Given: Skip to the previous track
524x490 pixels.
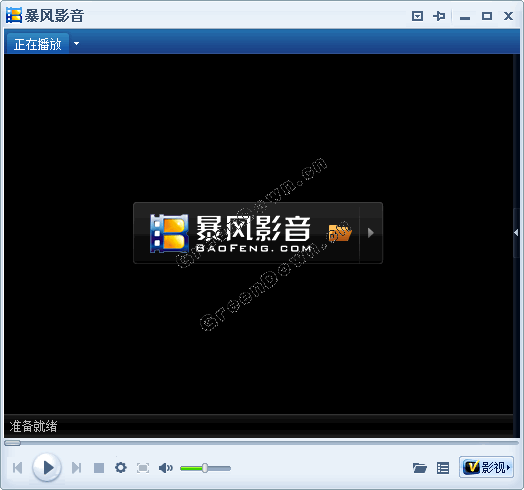Looking at the screenshot, I should click(17, 468).
